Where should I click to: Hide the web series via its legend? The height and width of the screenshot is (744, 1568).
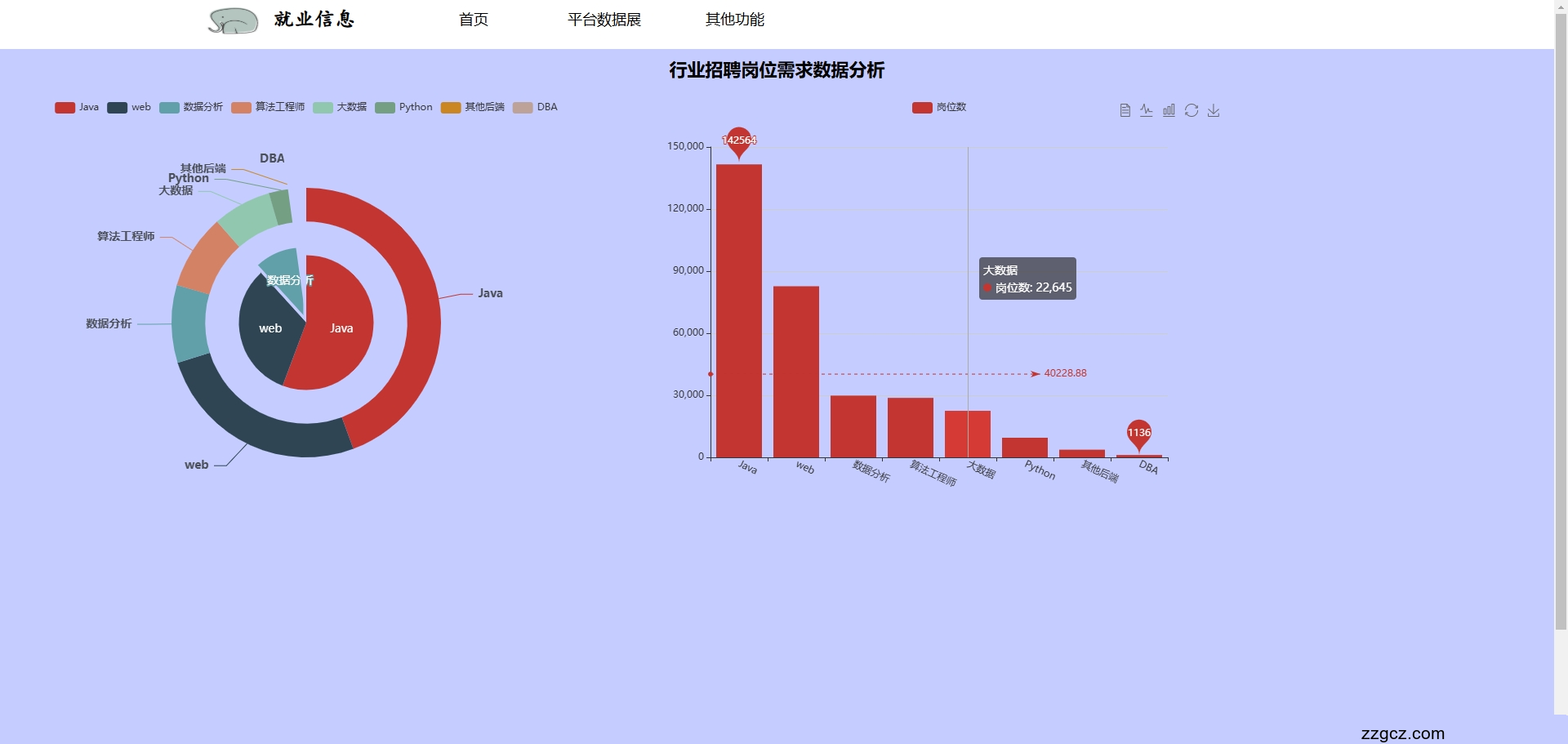129,107
